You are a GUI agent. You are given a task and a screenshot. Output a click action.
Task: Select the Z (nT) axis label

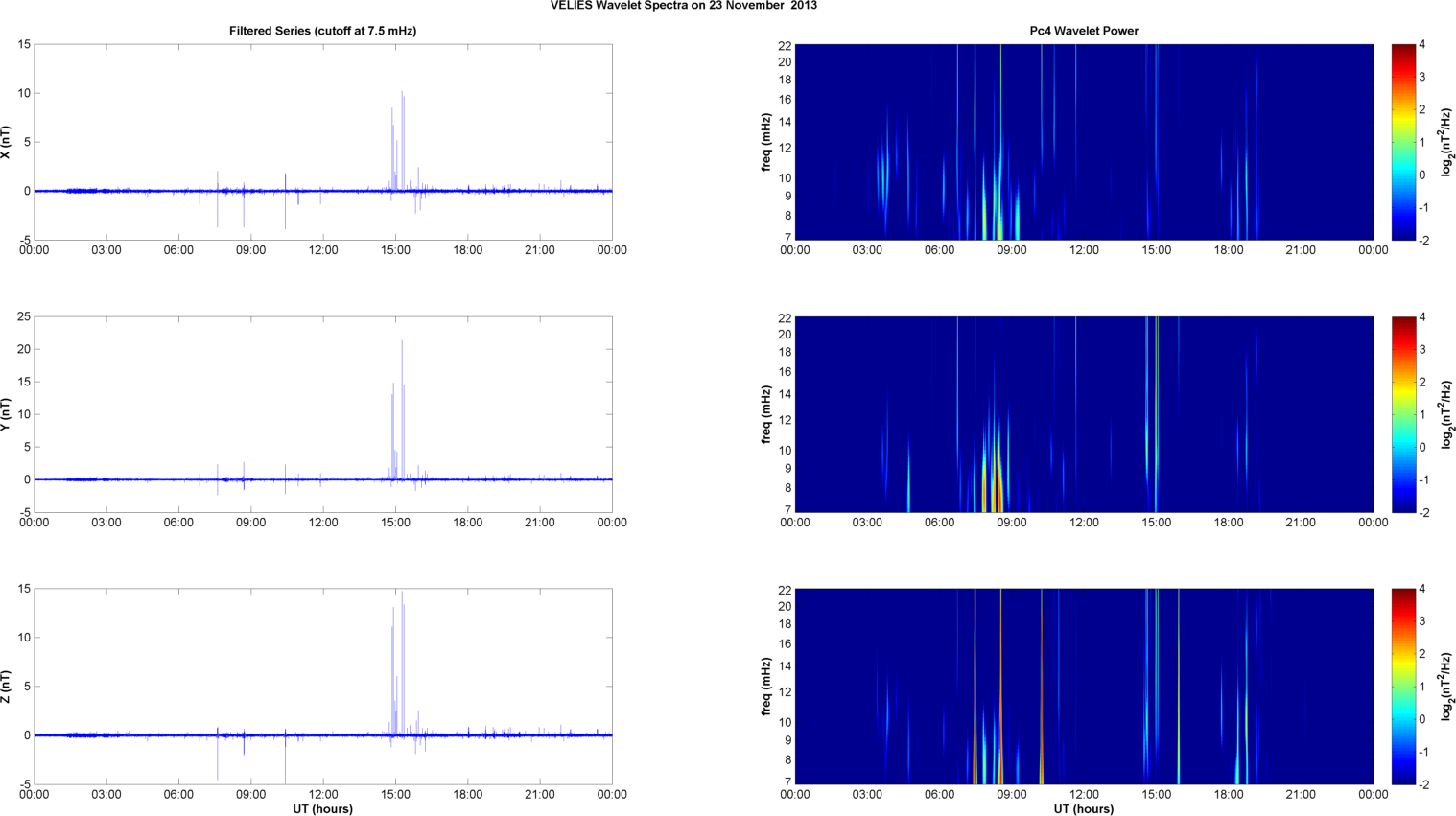[x=6, y=687]
